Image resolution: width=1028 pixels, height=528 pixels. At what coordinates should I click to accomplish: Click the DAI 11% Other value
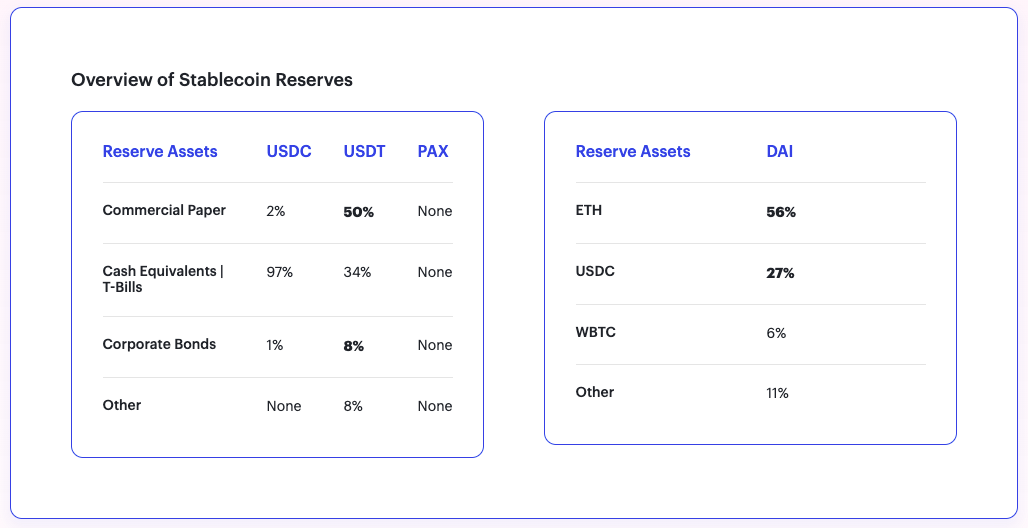pyautogui.click(x=777, y=393)
